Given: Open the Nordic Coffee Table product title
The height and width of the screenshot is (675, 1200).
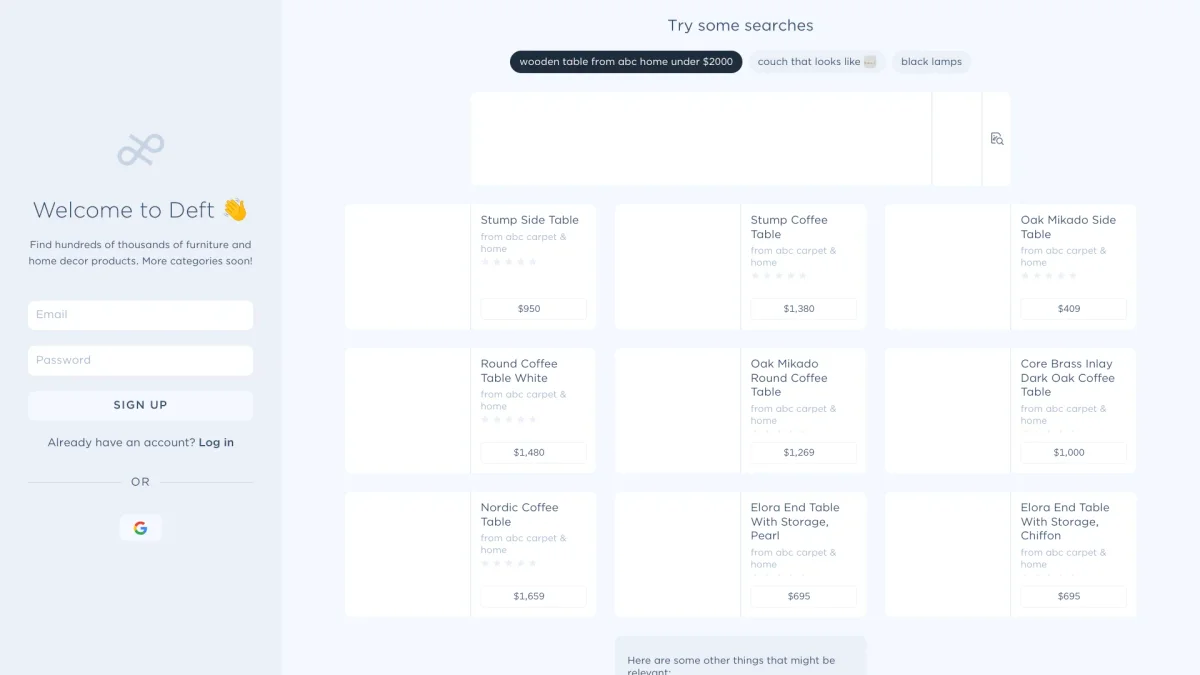Looking at the screenshot, I should click(519, 514).
